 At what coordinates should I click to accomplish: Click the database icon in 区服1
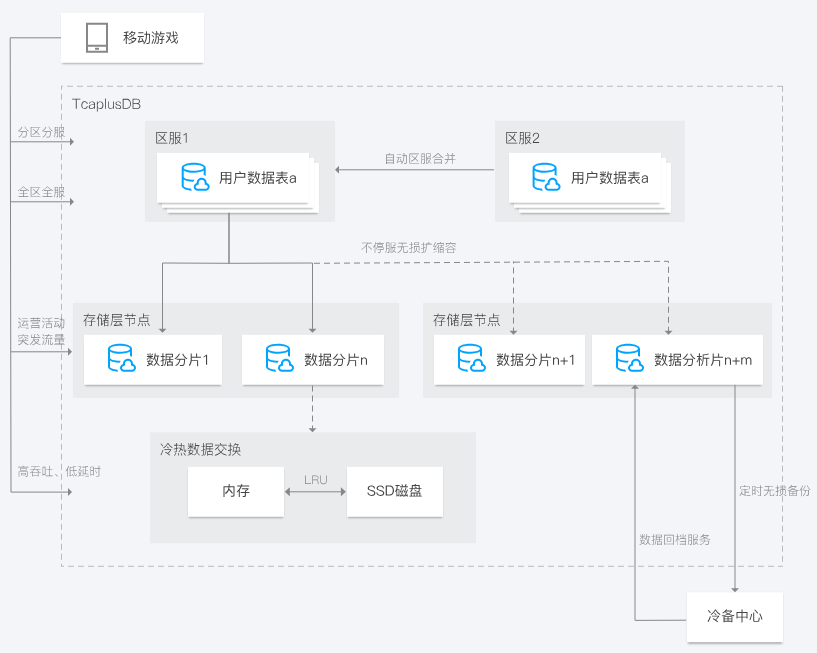coord(195,178)
